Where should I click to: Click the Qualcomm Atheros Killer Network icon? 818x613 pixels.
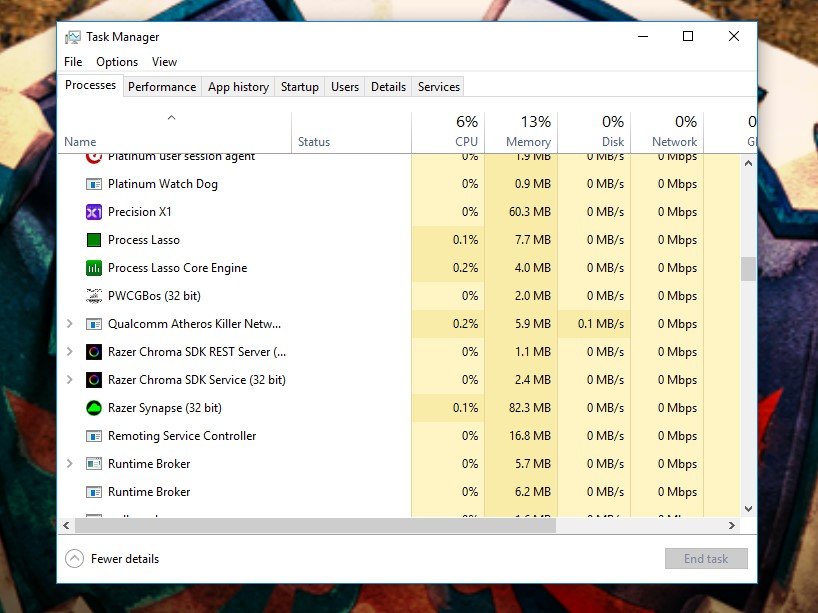coord(93,324)
